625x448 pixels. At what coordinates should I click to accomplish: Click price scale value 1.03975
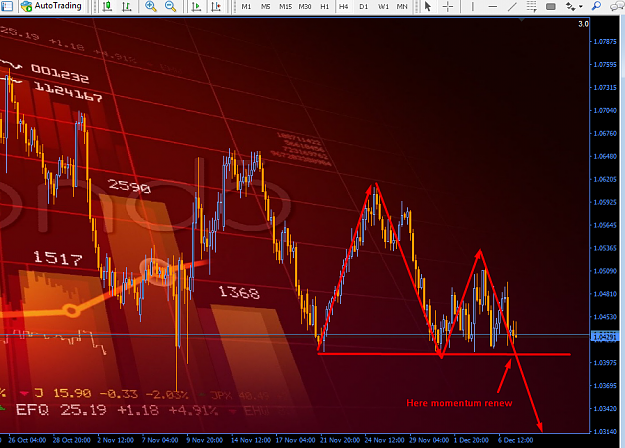pos(605,363)
